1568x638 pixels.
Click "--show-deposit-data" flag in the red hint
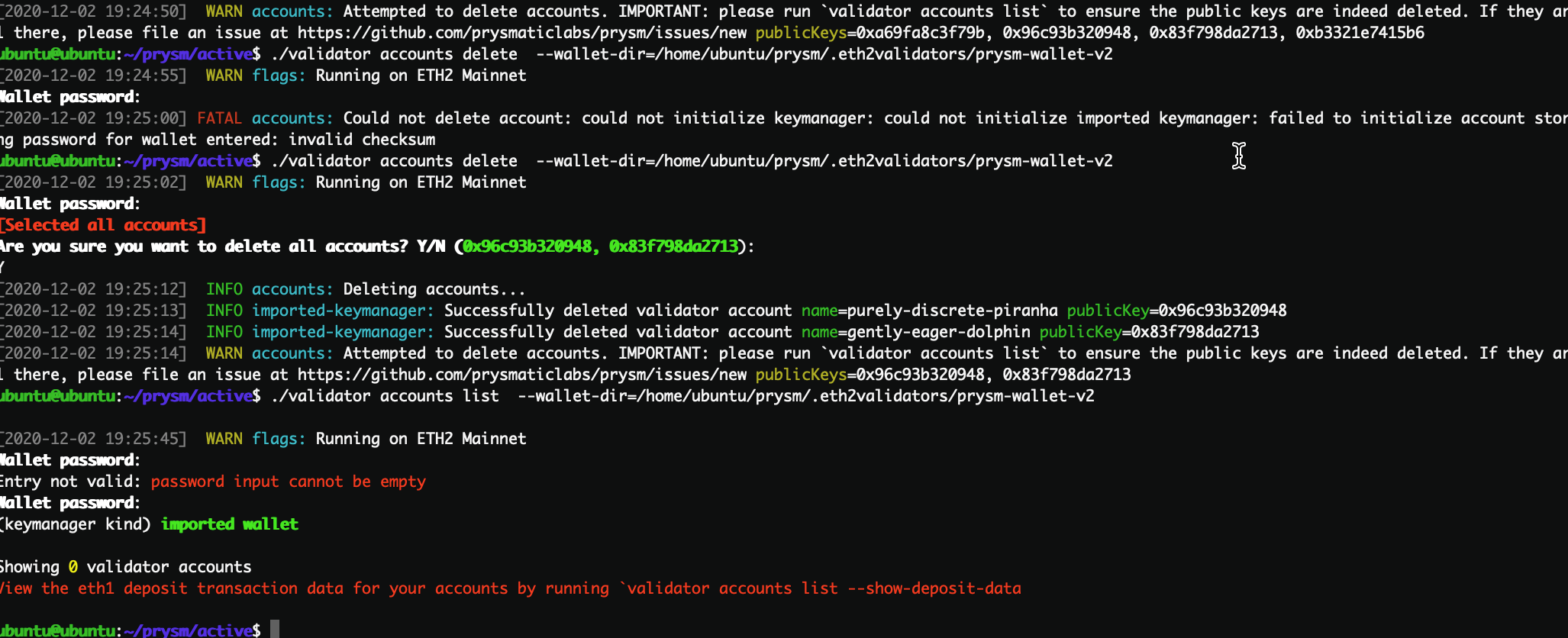coord(934,588)
